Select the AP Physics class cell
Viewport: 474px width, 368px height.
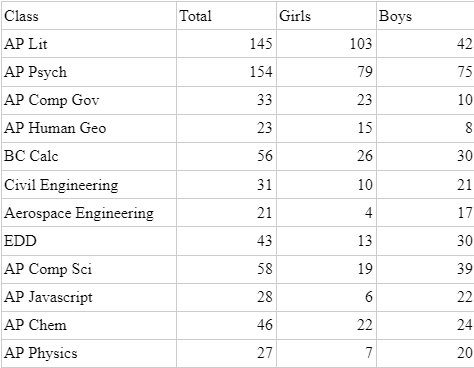pos(89,353)
